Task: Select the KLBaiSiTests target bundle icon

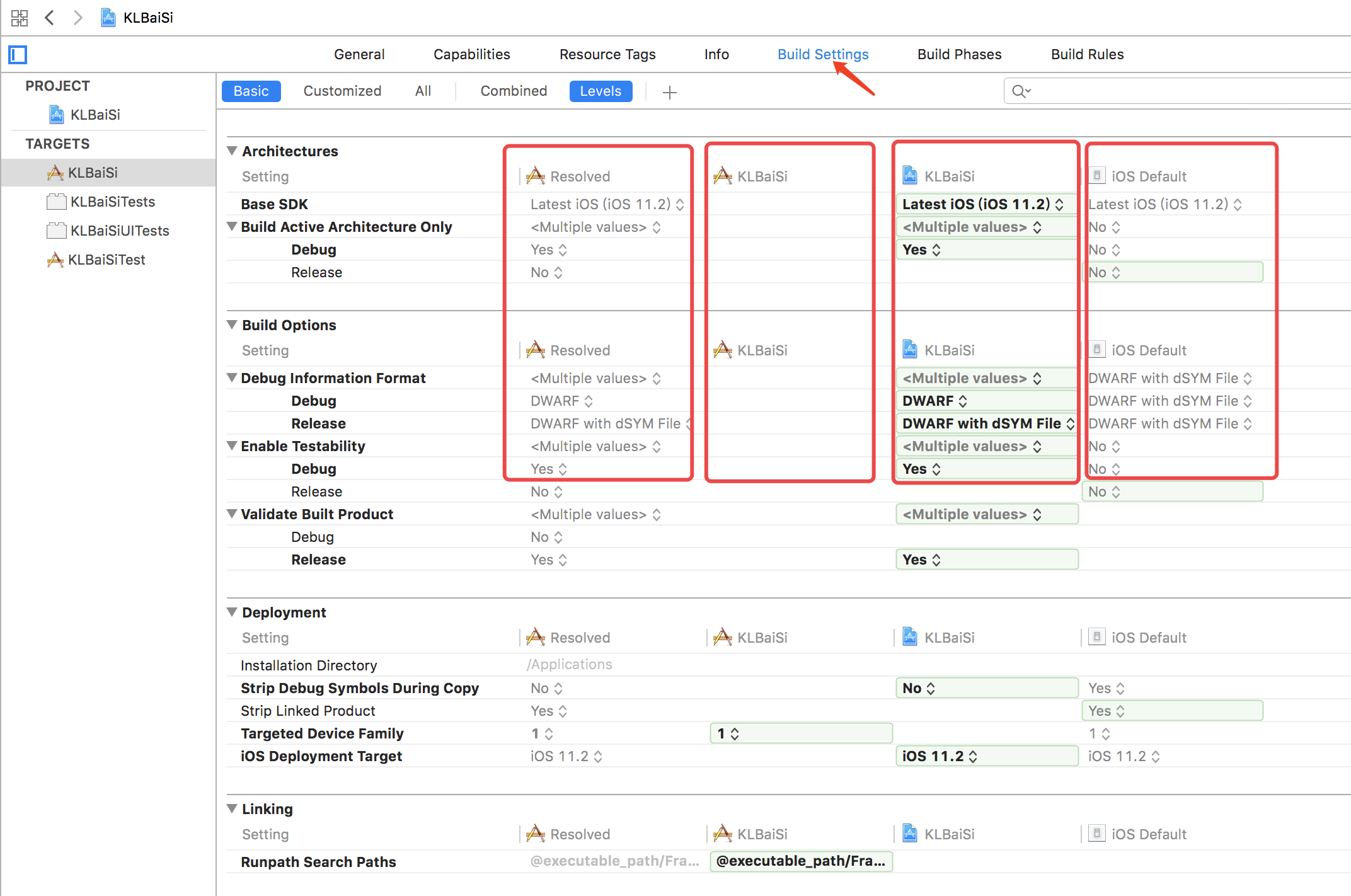Action: coord(57,202)
